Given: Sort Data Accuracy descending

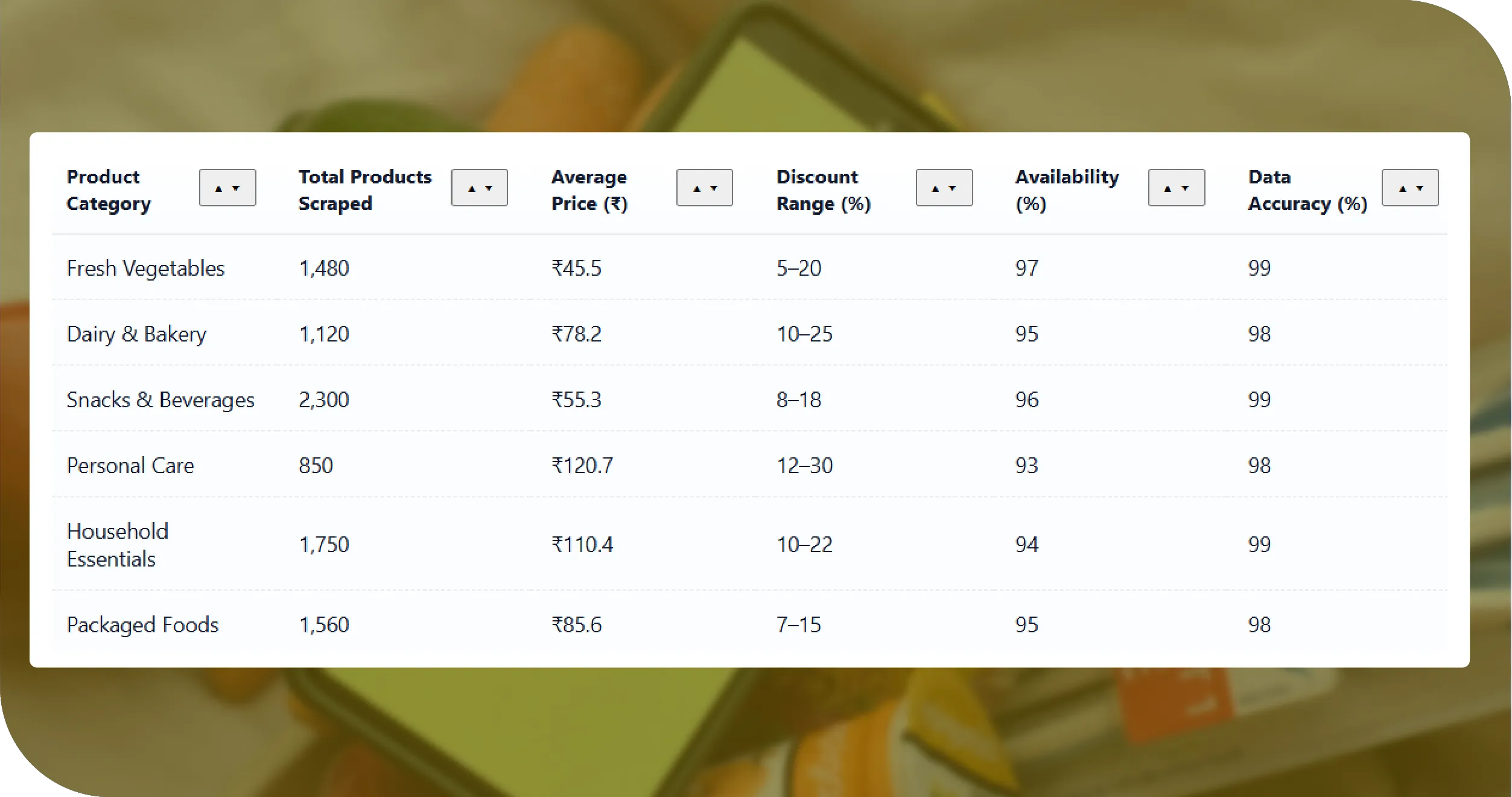Looking at the screenshot, I should pyautogui.click(x=1418, y=189).
